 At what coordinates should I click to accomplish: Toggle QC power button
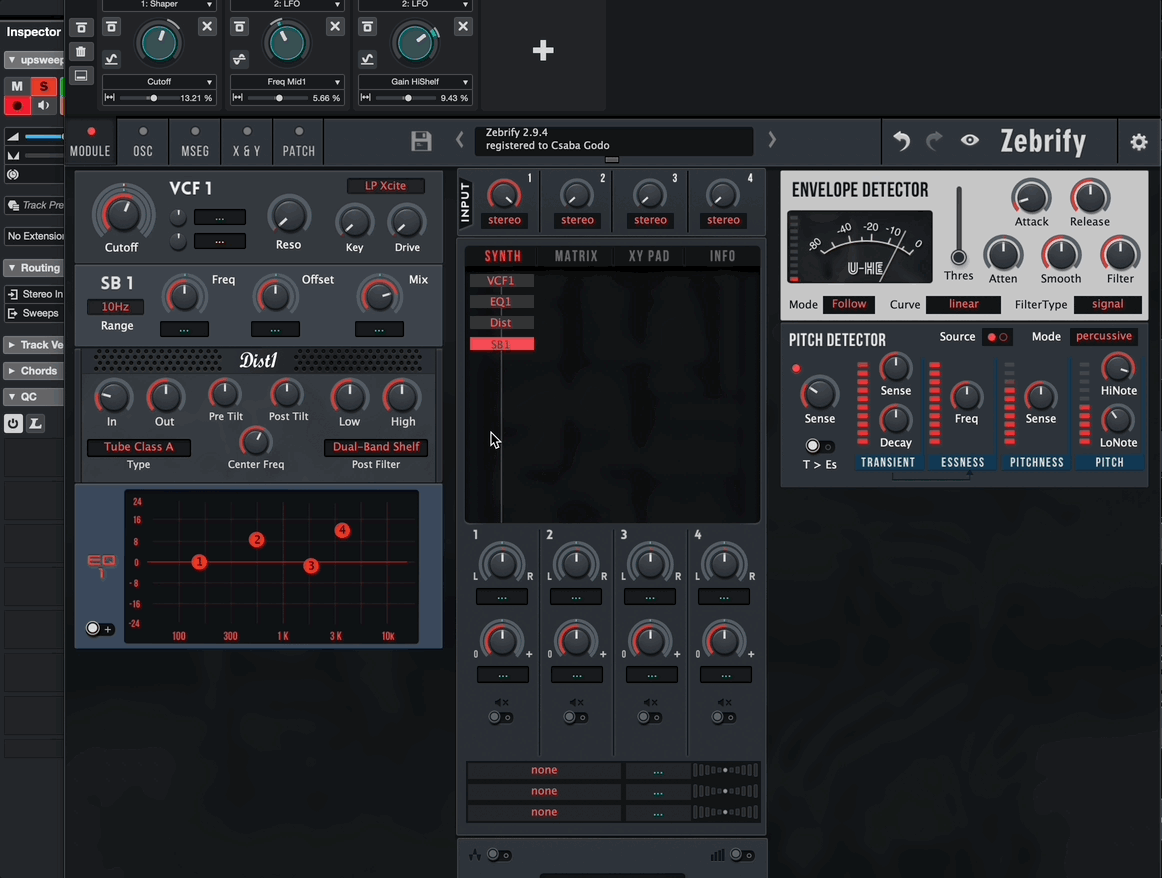[x=13, y=423]
